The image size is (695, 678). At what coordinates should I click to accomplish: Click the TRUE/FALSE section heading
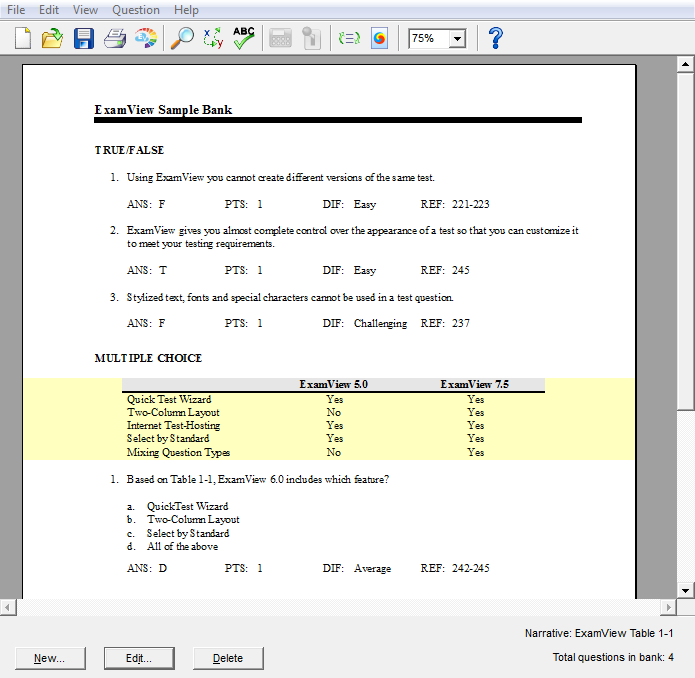point(129,150)
